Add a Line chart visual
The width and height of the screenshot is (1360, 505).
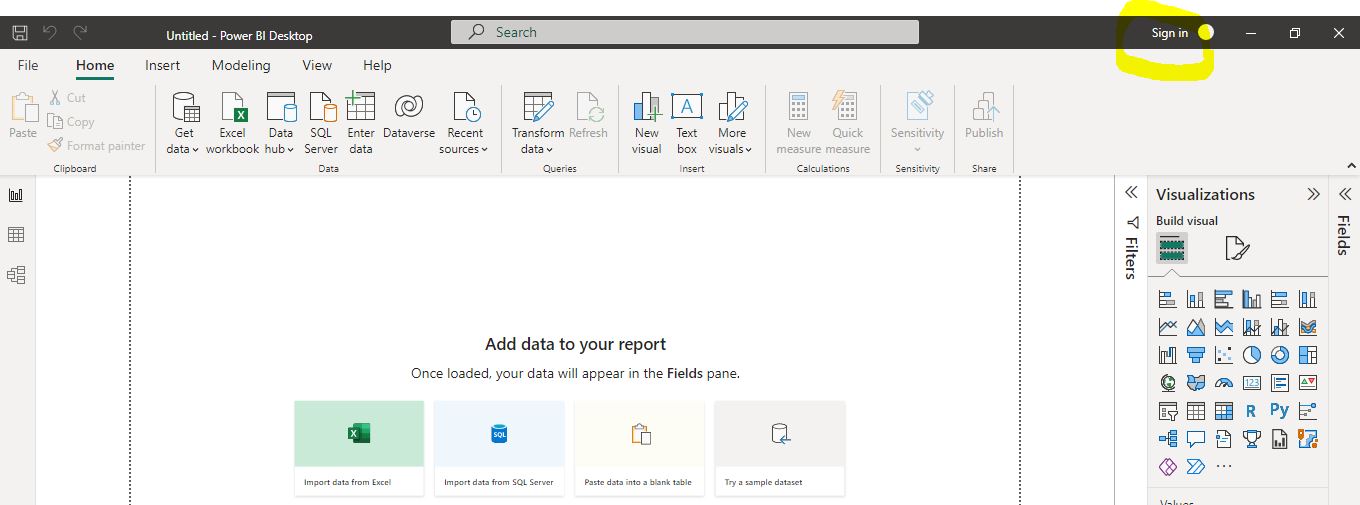point(1167,327)
